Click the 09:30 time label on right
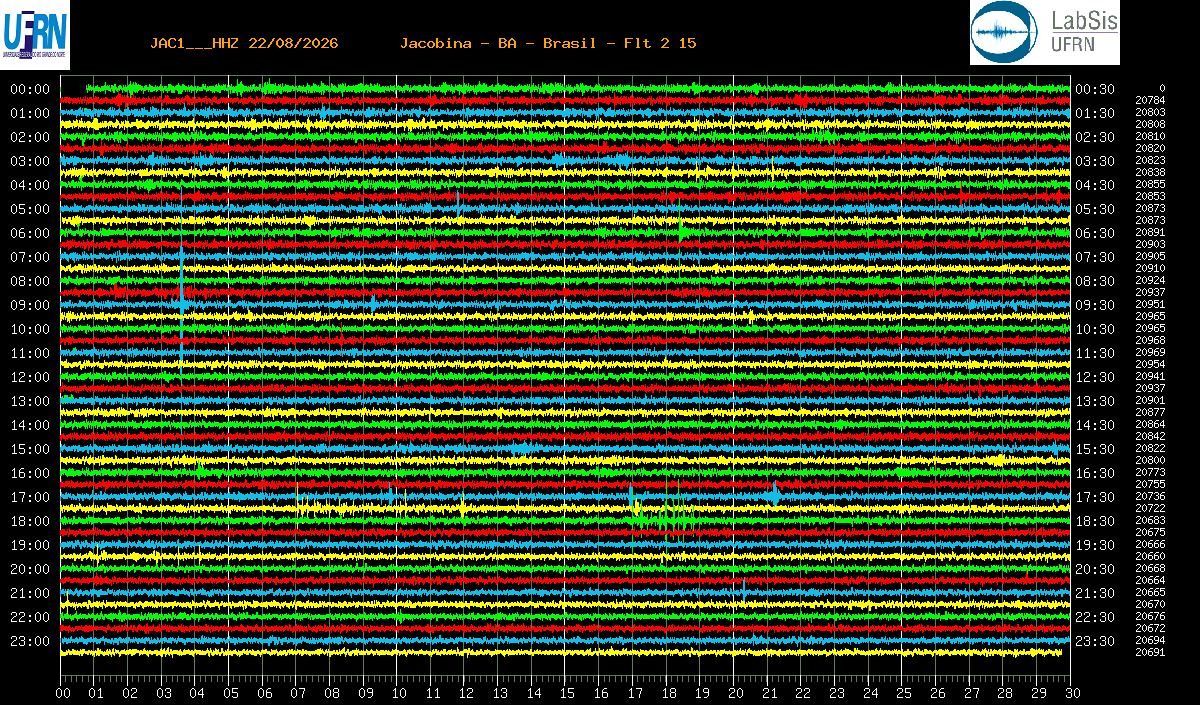 (1095, 305)
